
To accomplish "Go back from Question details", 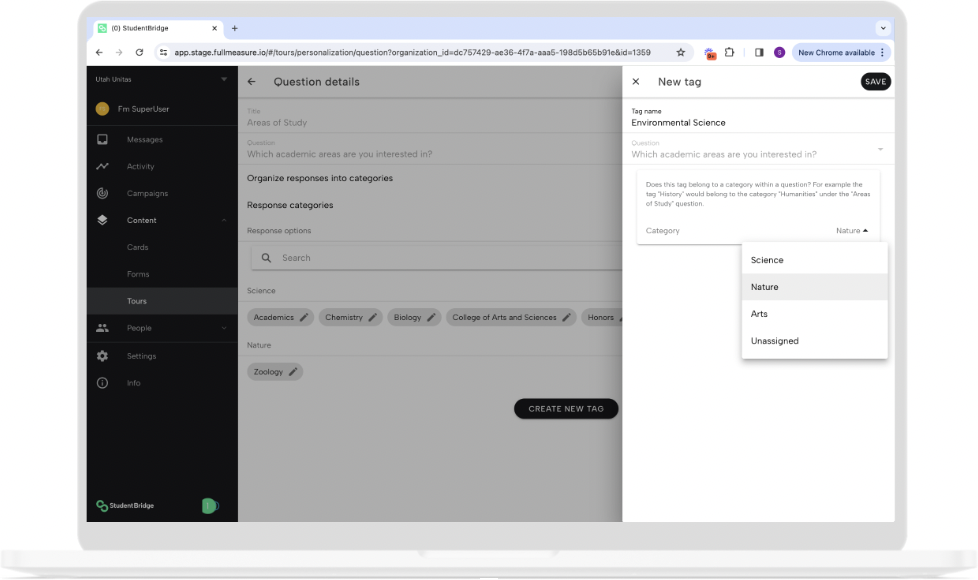I will tap(251, 82).
